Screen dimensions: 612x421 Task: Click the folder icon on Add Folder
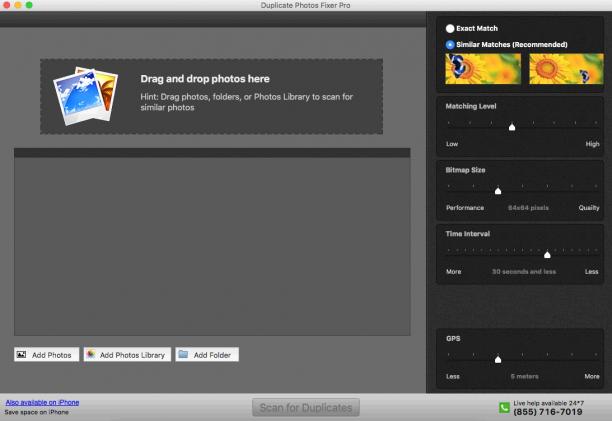click(183, 354)
